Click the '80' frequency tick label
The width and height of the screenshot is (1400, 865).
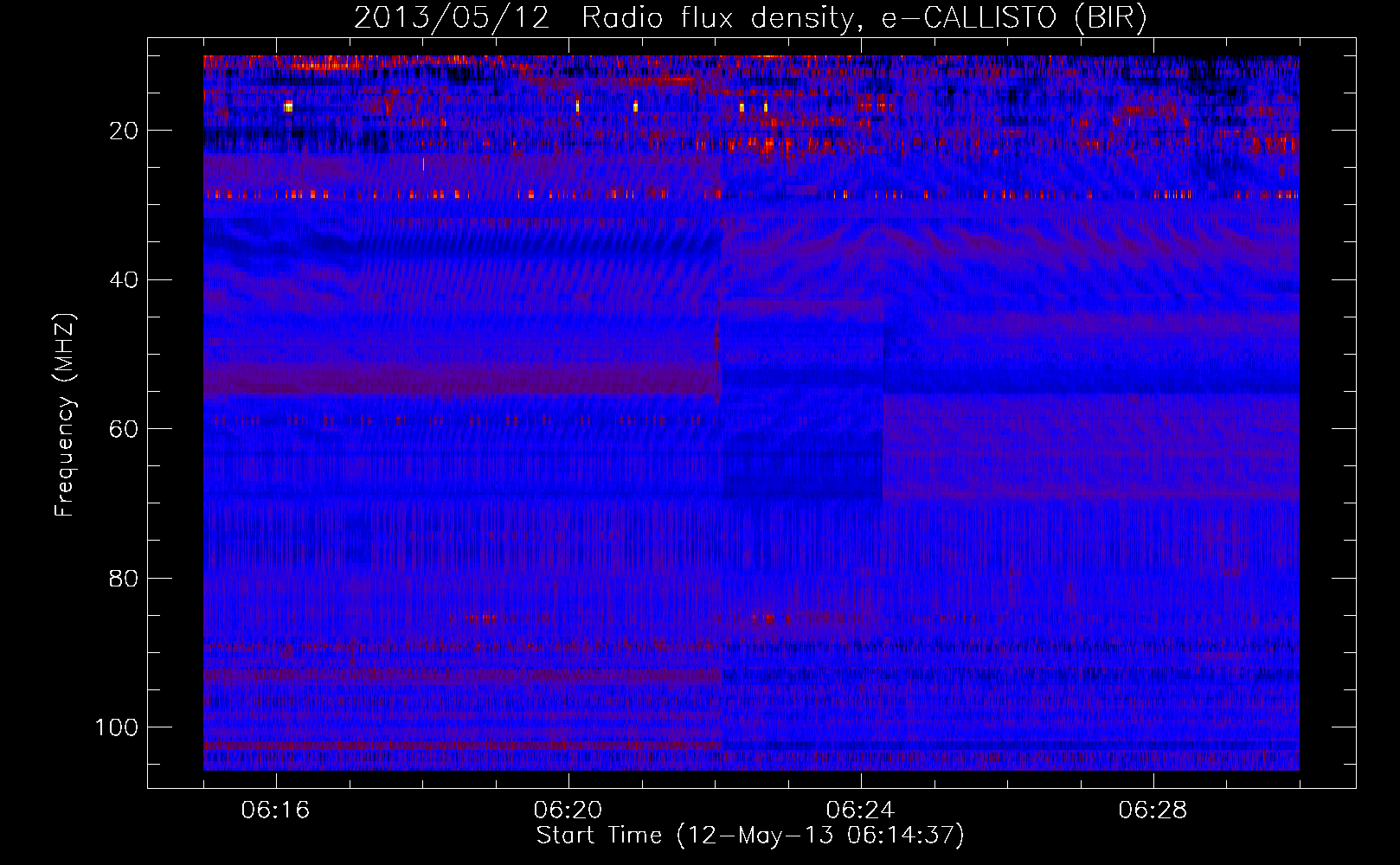click(125, 578)
